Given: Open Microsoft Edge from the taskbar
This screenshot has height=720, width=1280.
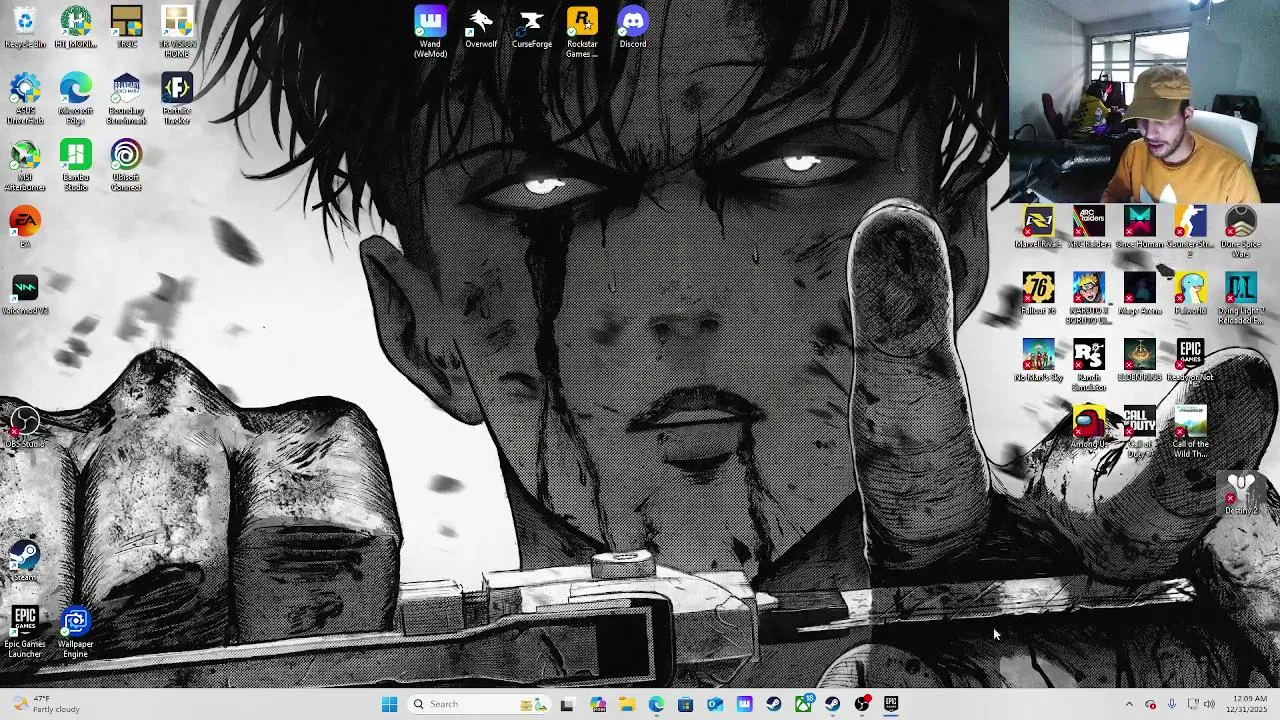Looking at the screenshot, I should (x=656, y=704).
